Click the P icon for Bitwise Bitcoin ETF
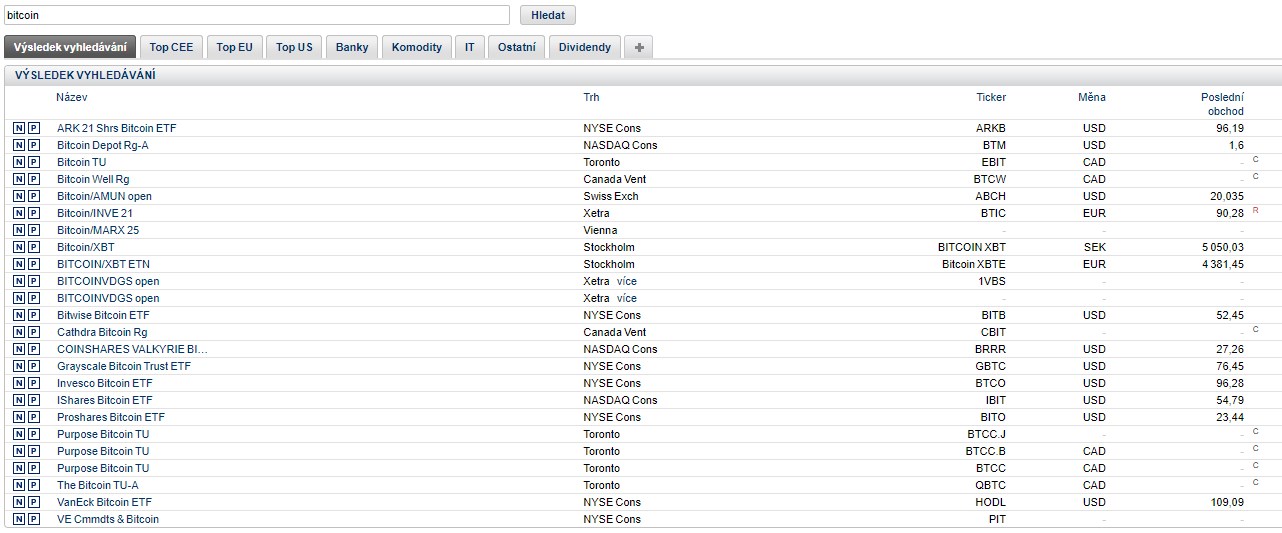The width and height of the screenshot is (1282, 533). (x=33, y=315)
